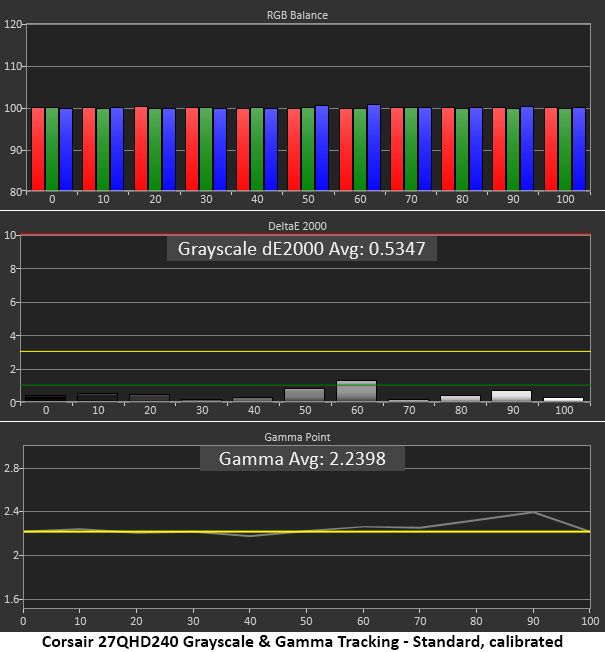Click the DeltaE bar at 20 percent
This screenshot has height=652, width=605.
150,398
